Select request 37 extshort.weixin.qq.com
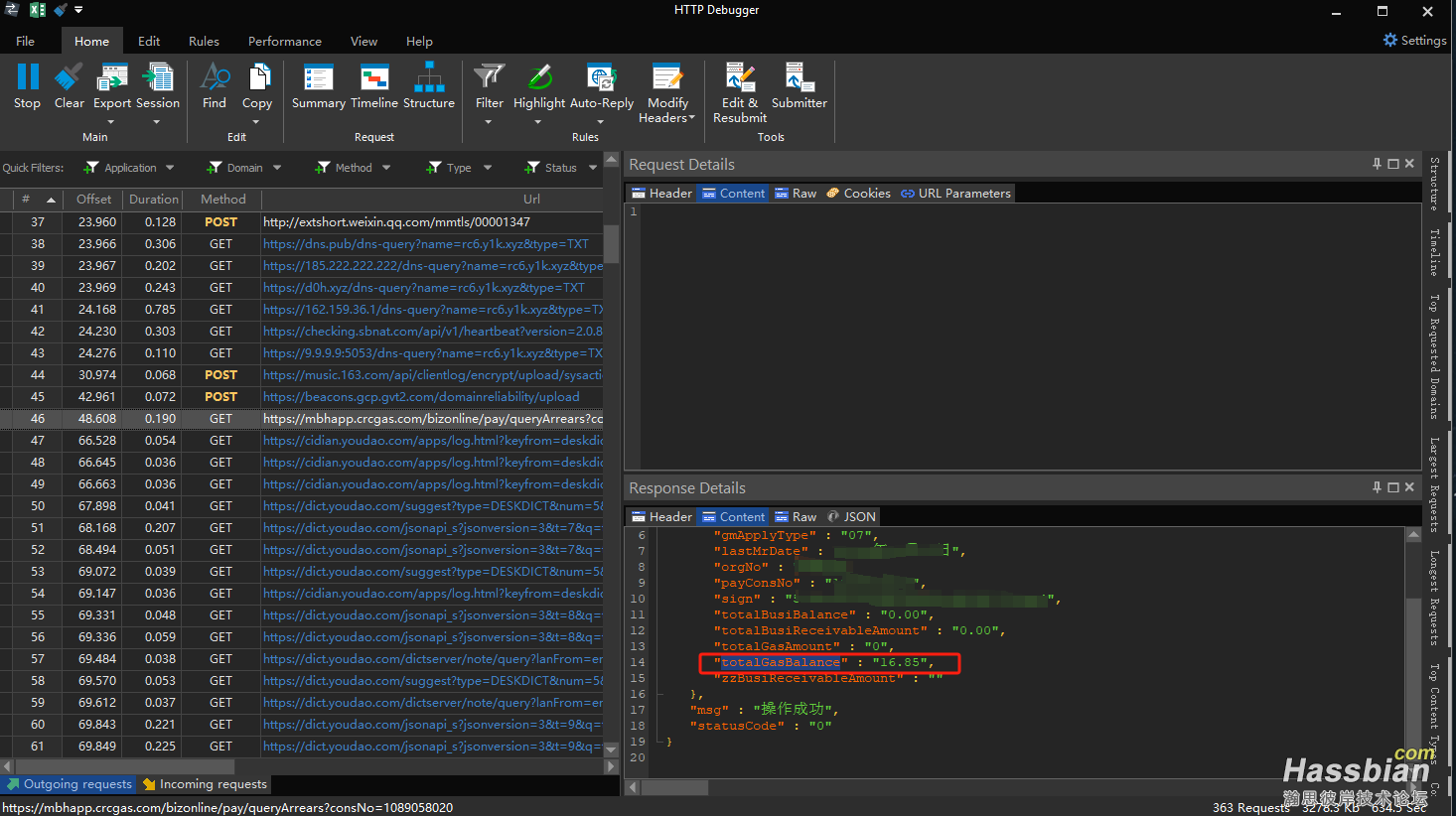 (x=302, y=222)
